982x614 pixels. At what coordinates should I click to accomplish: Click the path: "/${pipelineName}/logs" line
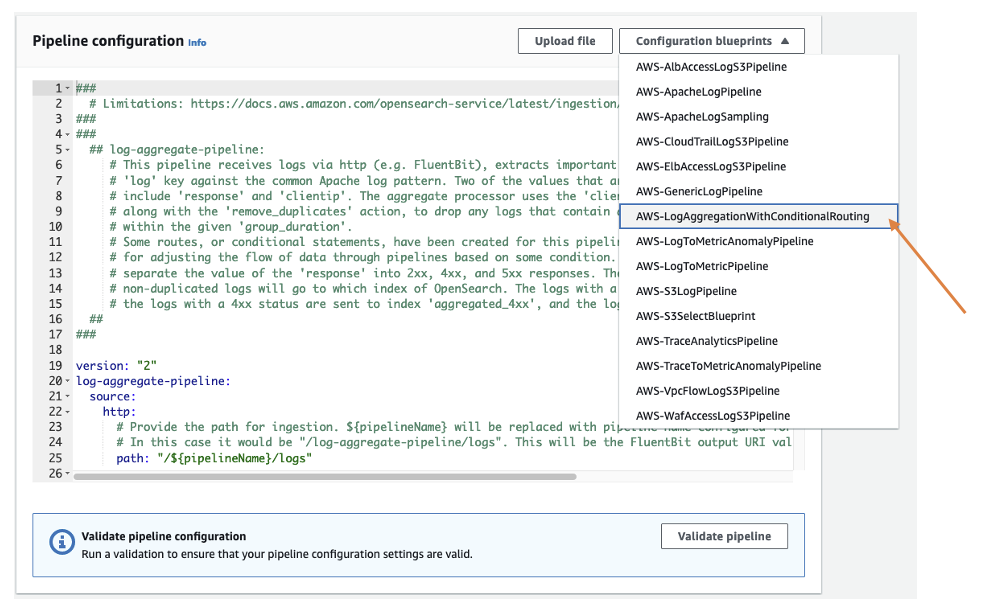tap(214, 458)
